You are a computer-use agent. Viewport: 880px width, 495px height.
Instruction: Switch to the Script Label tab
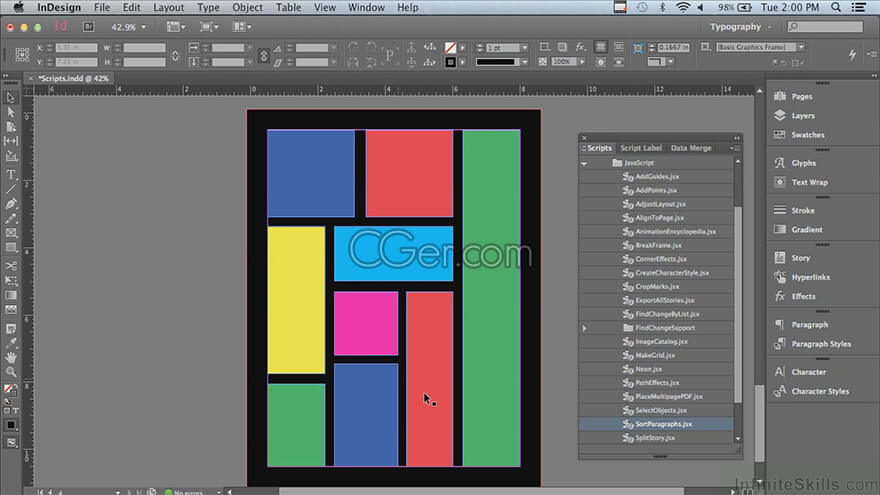(x=641, y=148)
